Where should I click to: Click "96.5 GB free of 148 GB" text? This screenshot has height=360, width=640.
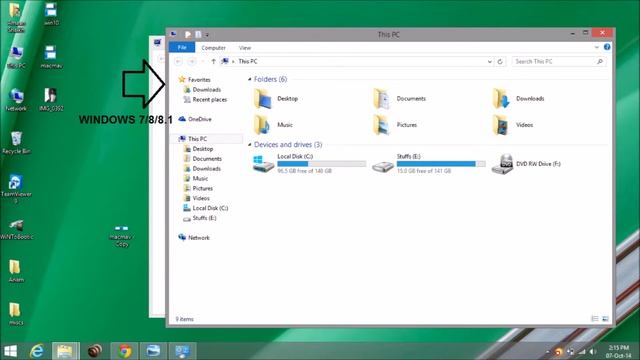coord(304,171)
